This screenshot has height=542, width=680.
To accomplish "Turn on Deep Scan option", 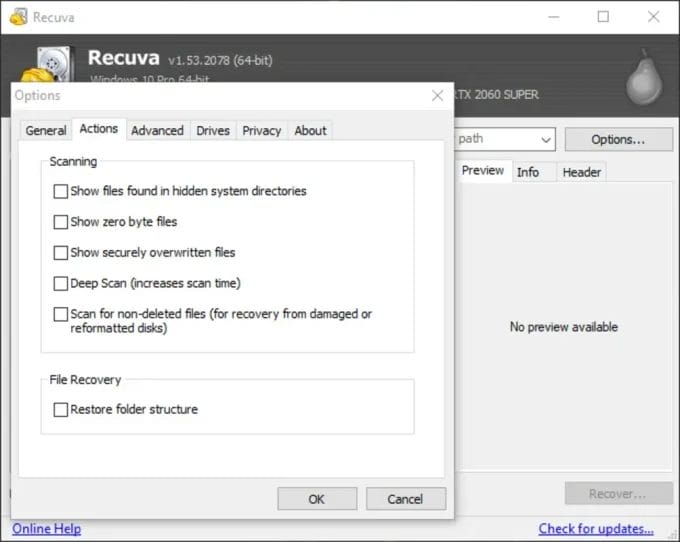I will (61, 284).
